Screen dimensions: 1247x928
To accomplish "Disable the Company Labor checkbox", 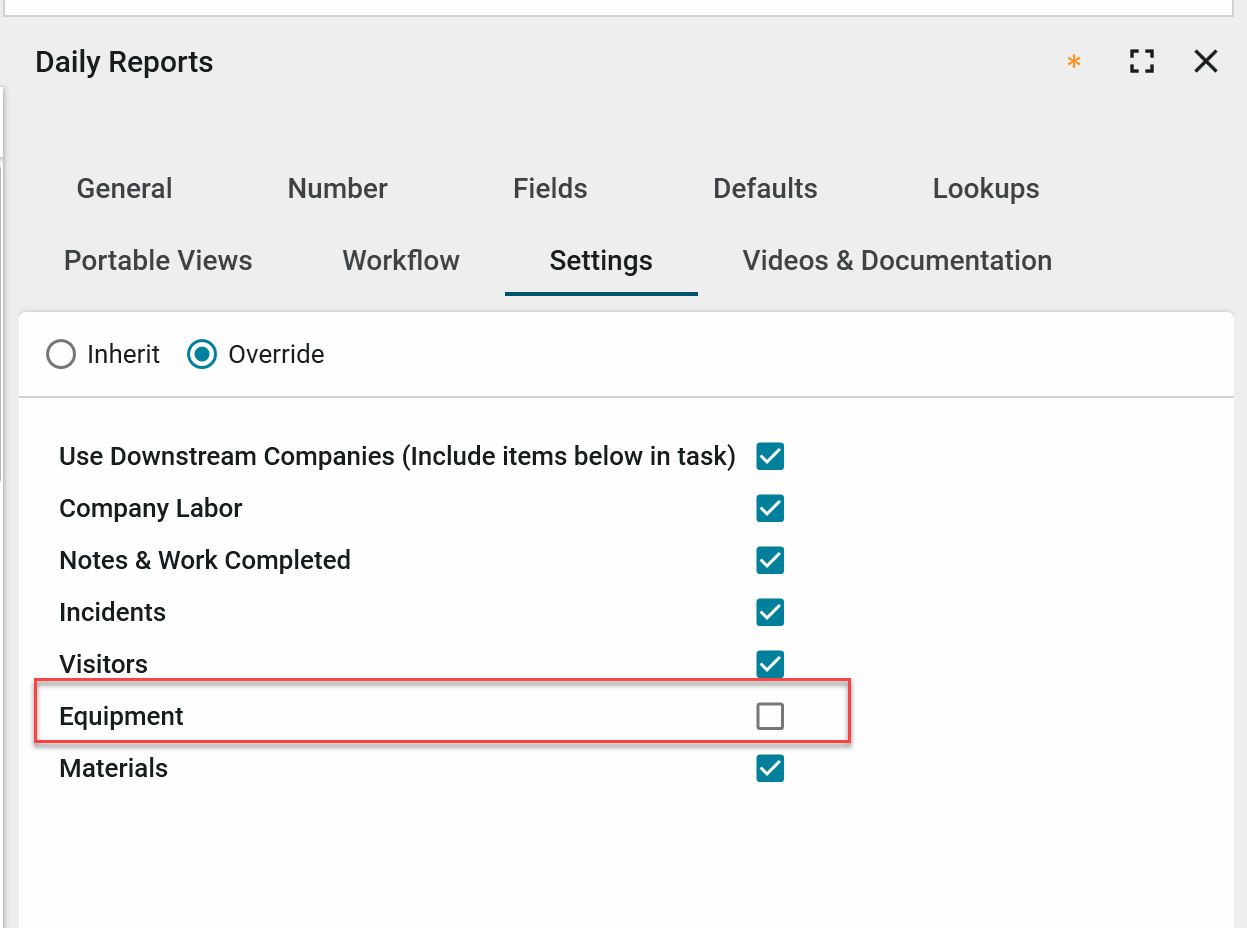I will (770, 509).
